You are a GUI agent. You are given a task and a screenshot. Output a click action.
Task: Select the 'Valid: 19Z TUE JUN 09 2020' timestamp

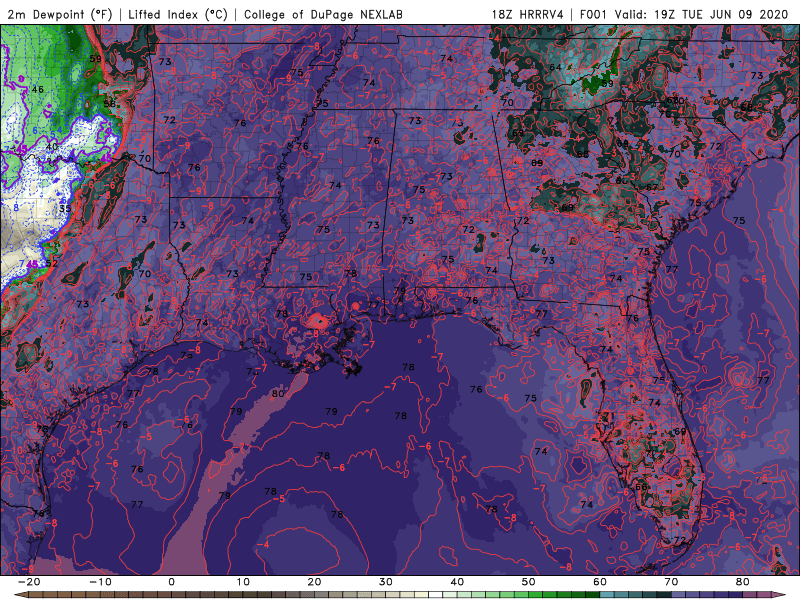702,14
